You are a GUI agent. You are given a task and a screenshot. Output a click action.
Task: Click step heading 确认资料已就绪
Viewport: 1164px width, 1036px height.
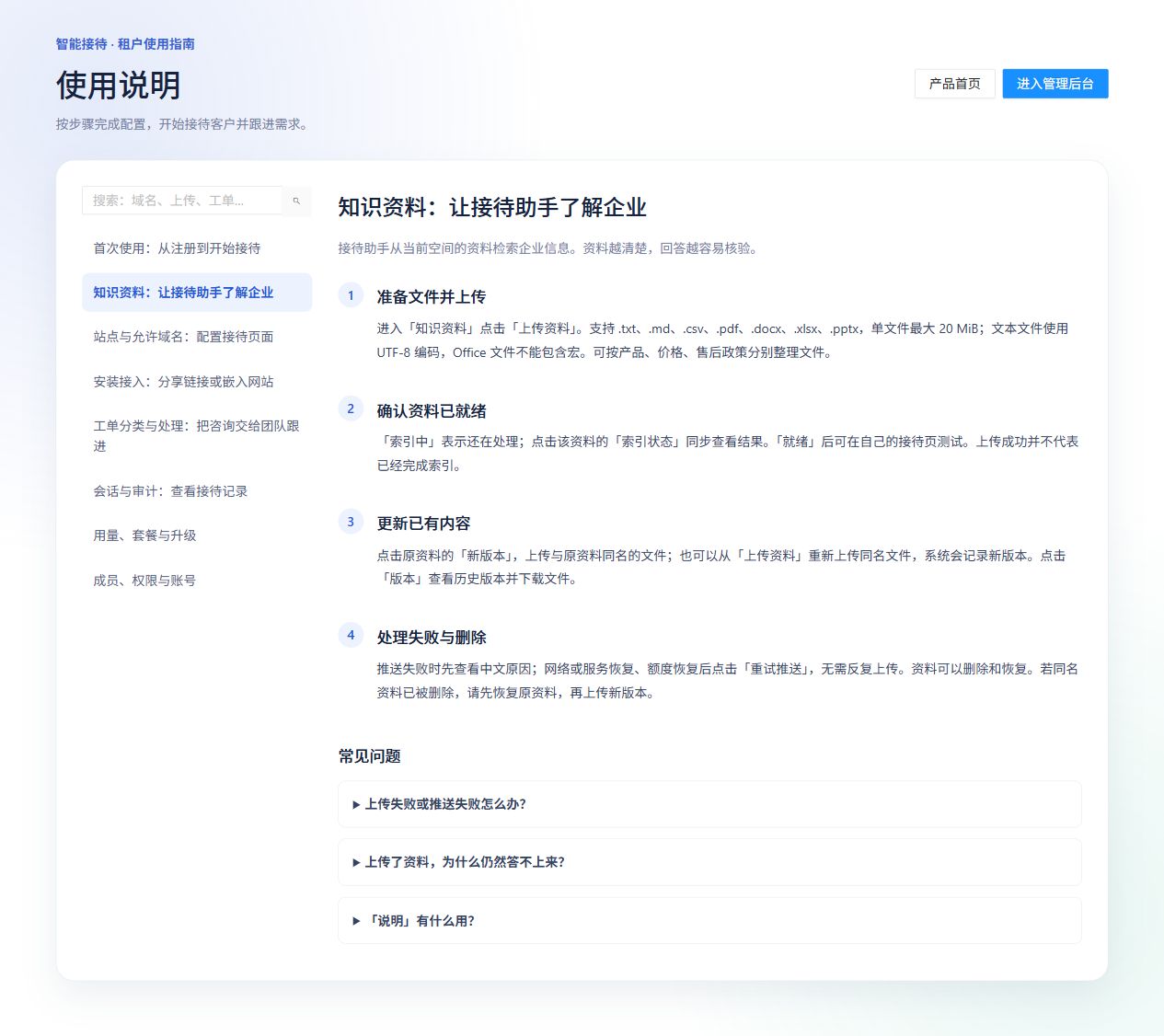pyautogui.click(x=432, y=411)
